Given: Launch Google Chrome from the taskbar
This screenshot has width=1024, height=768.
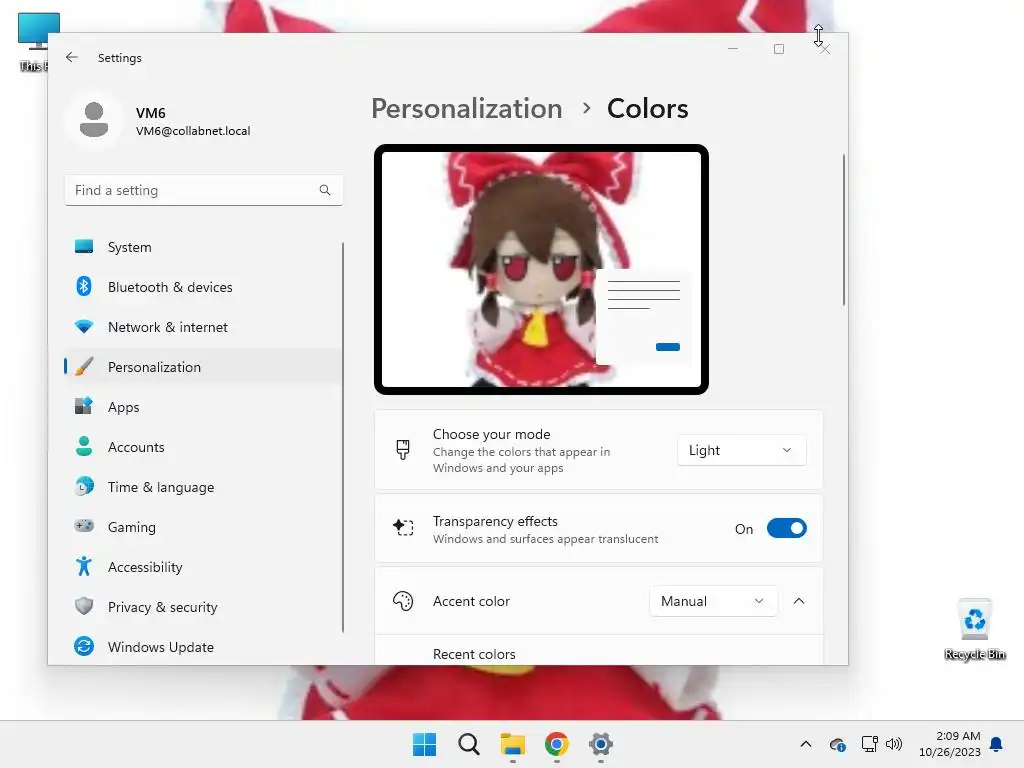Looking at the screenshot, I should (x=556, y=744).
